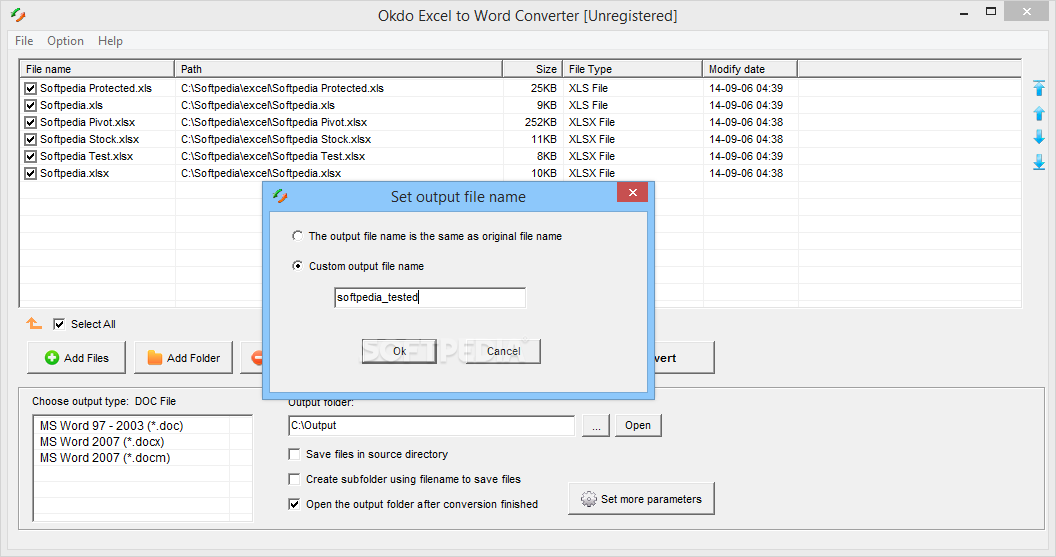The height and width of the screenshot is (557, 1056).
Task: Click the Add Folder button
Action: pyautogui.click(x=183, y=358)
